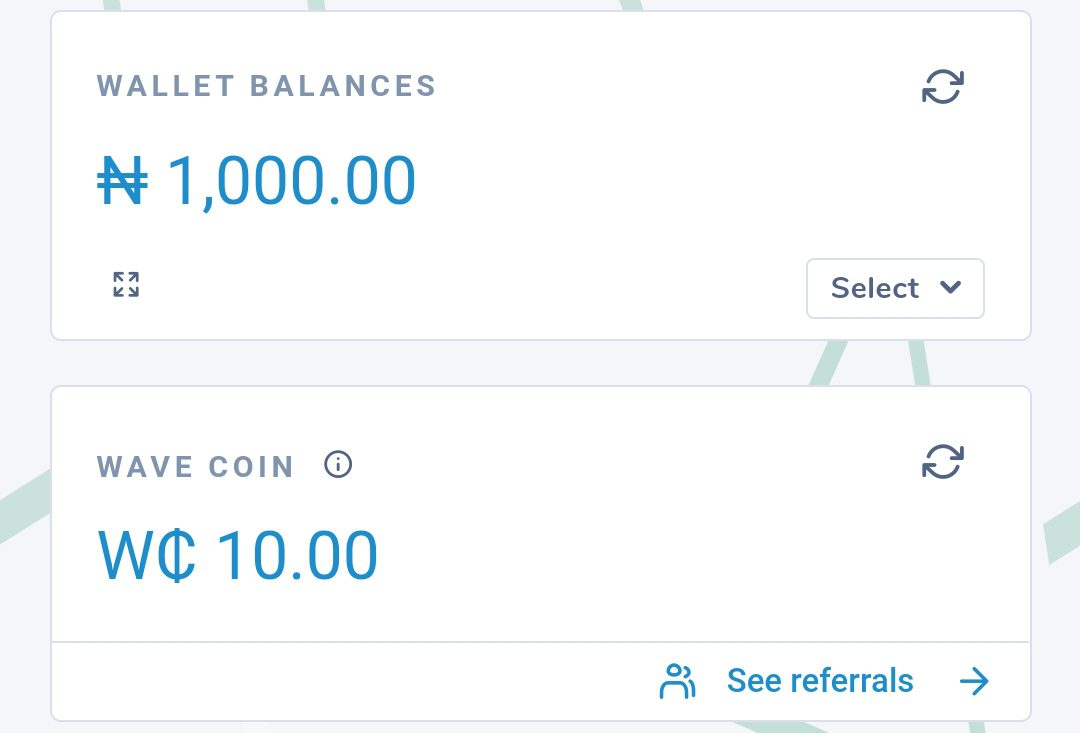Viewport: 1080px width, 733px height.
Task: Click the info icon beside Wave Coin
Action: [338, 465]
